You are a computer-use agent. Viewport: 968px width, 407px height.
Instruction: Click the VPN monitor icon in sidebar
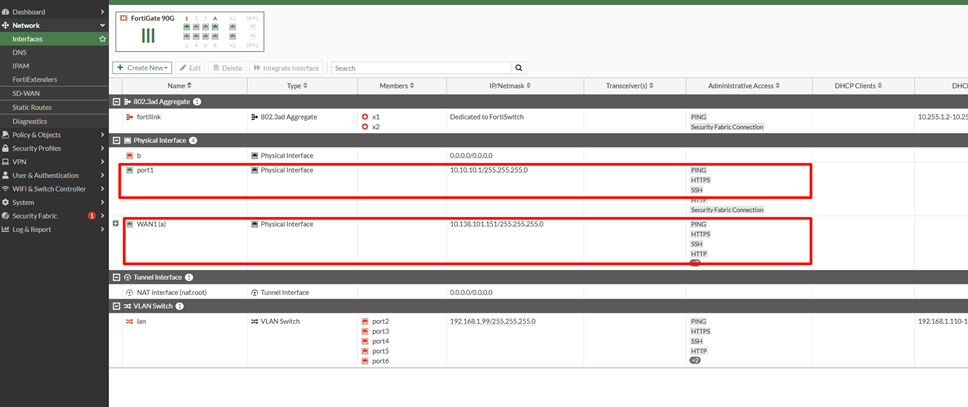pyautogui.click(x=6, y=162)
